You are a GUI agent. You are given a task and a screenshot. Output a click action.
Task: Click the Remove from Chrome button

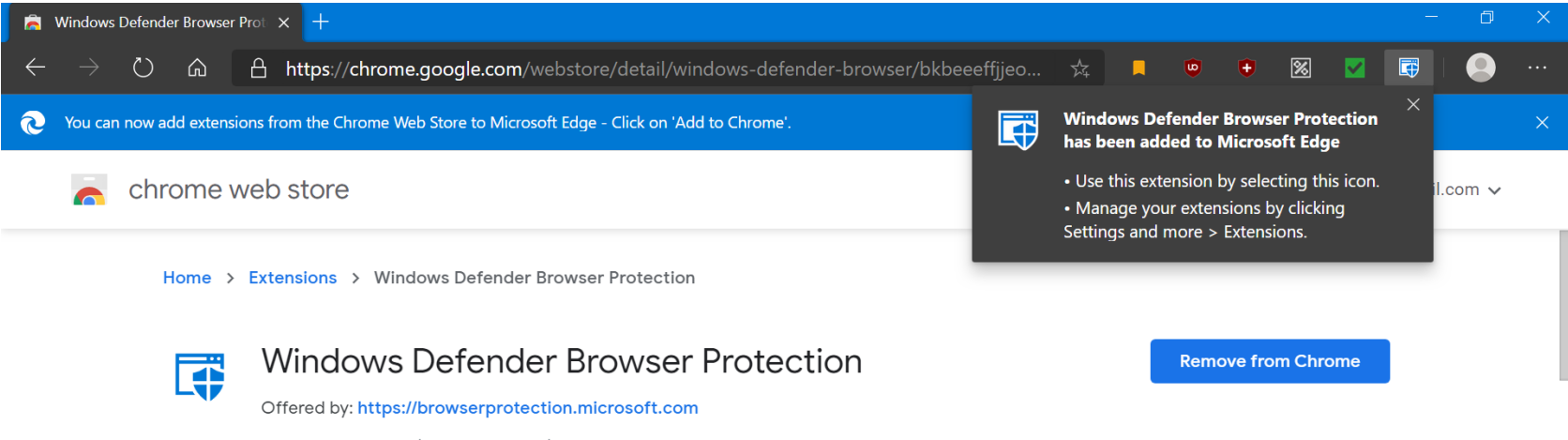click(1269, 361)
